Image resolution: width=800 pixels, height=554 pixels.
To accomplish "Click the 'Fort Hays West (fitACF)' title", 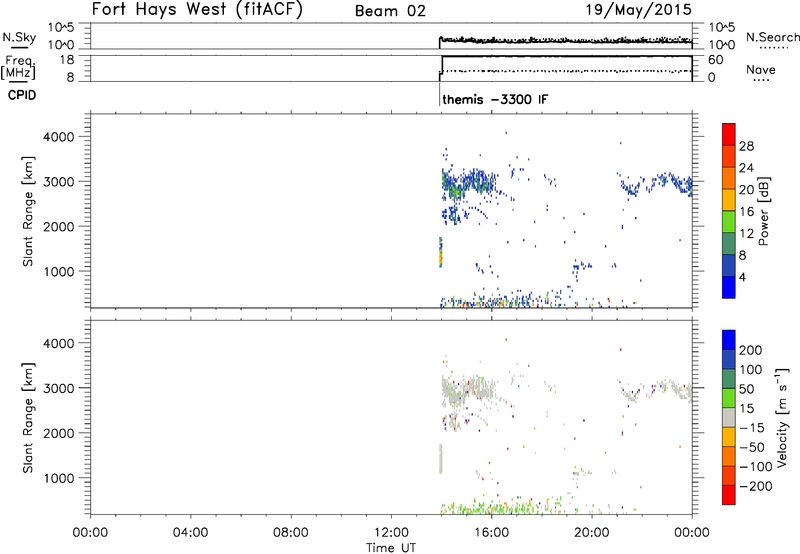I will click(197, 9).
